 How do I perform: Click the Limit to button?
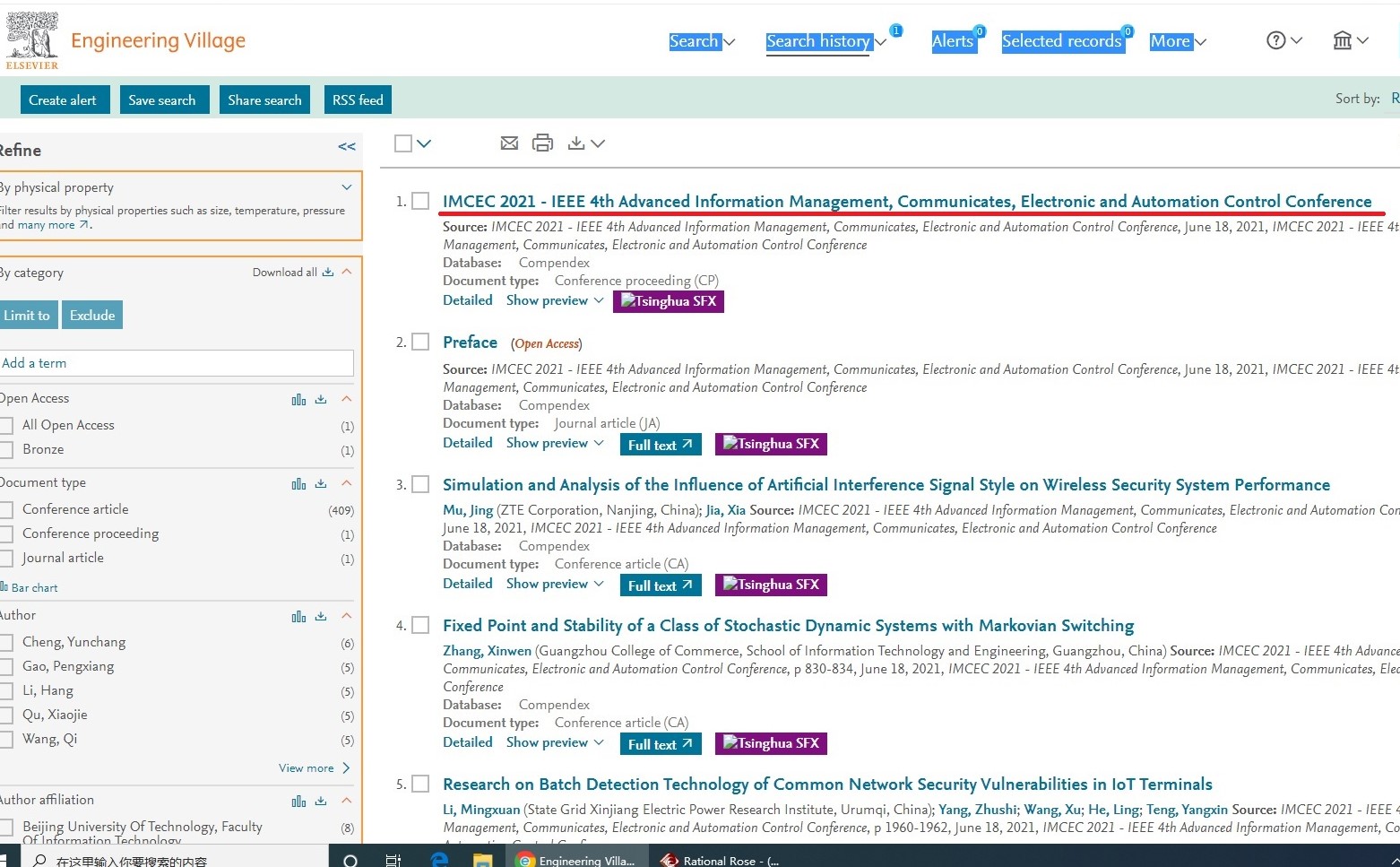point(27,315)
